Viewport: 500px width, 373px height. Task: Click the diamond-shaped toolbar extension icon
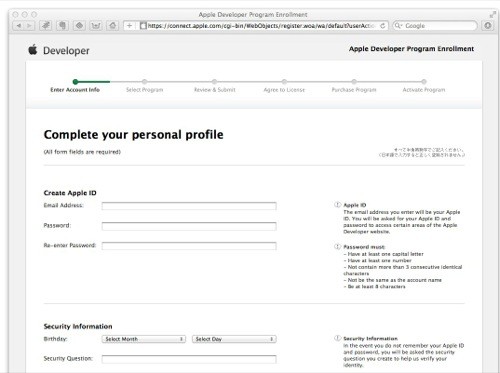(x=79, y=26)
